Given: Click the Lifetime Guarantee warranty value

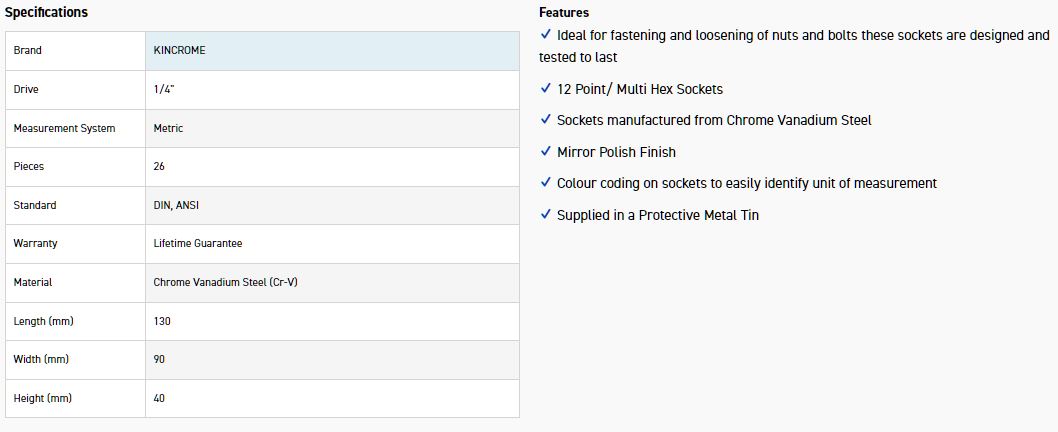Looking at the screenshot, I should [197, 243].
